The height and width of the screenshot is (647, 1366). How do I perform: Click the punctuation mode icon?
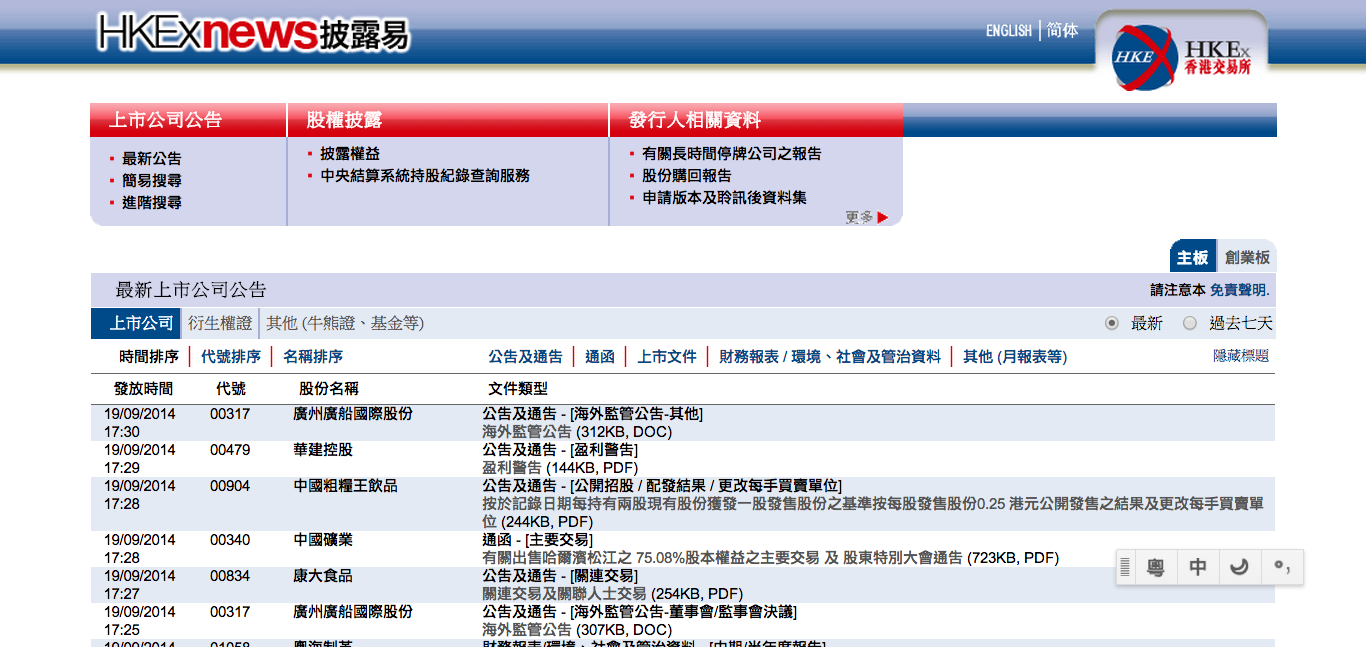tap(1282, 568)
